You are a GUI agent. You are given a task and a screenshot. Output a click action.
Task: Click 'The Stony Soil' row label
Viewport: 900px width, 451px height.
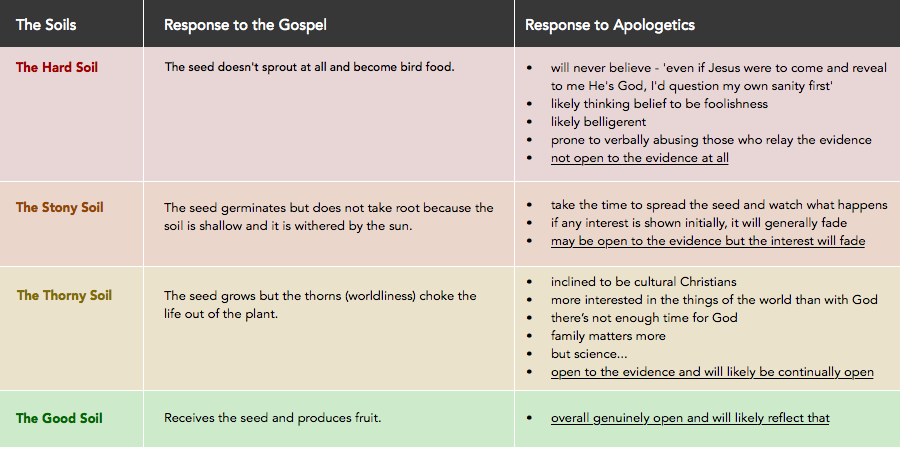pos(60,207)
